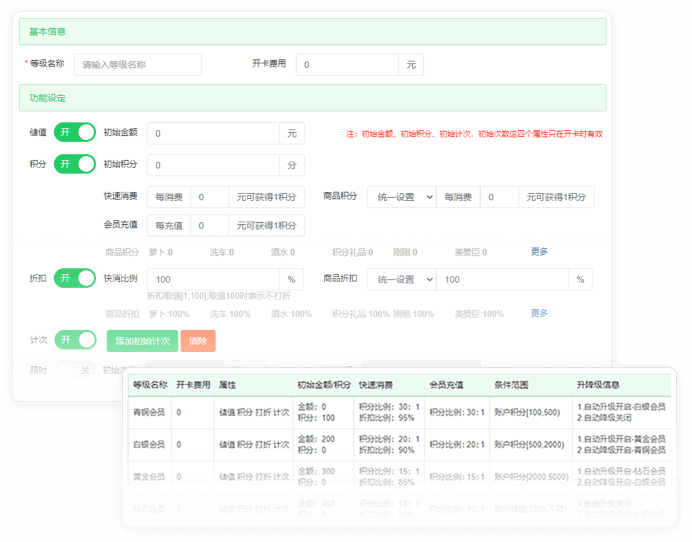Click the 等级名称 input field
This screenshot has height=542, width=692.
tap(138, 65)
